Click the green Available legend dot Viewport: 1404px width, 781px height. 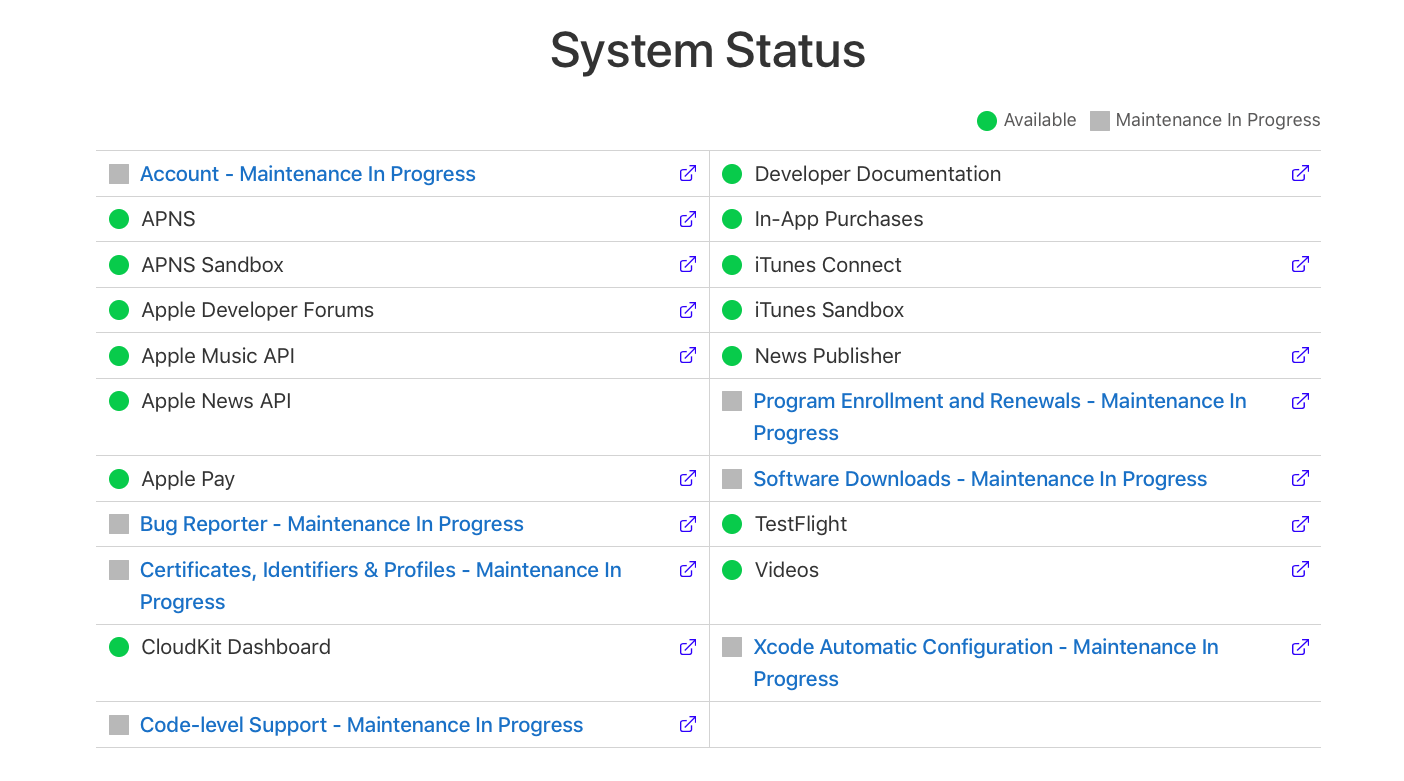coord(987,121)
